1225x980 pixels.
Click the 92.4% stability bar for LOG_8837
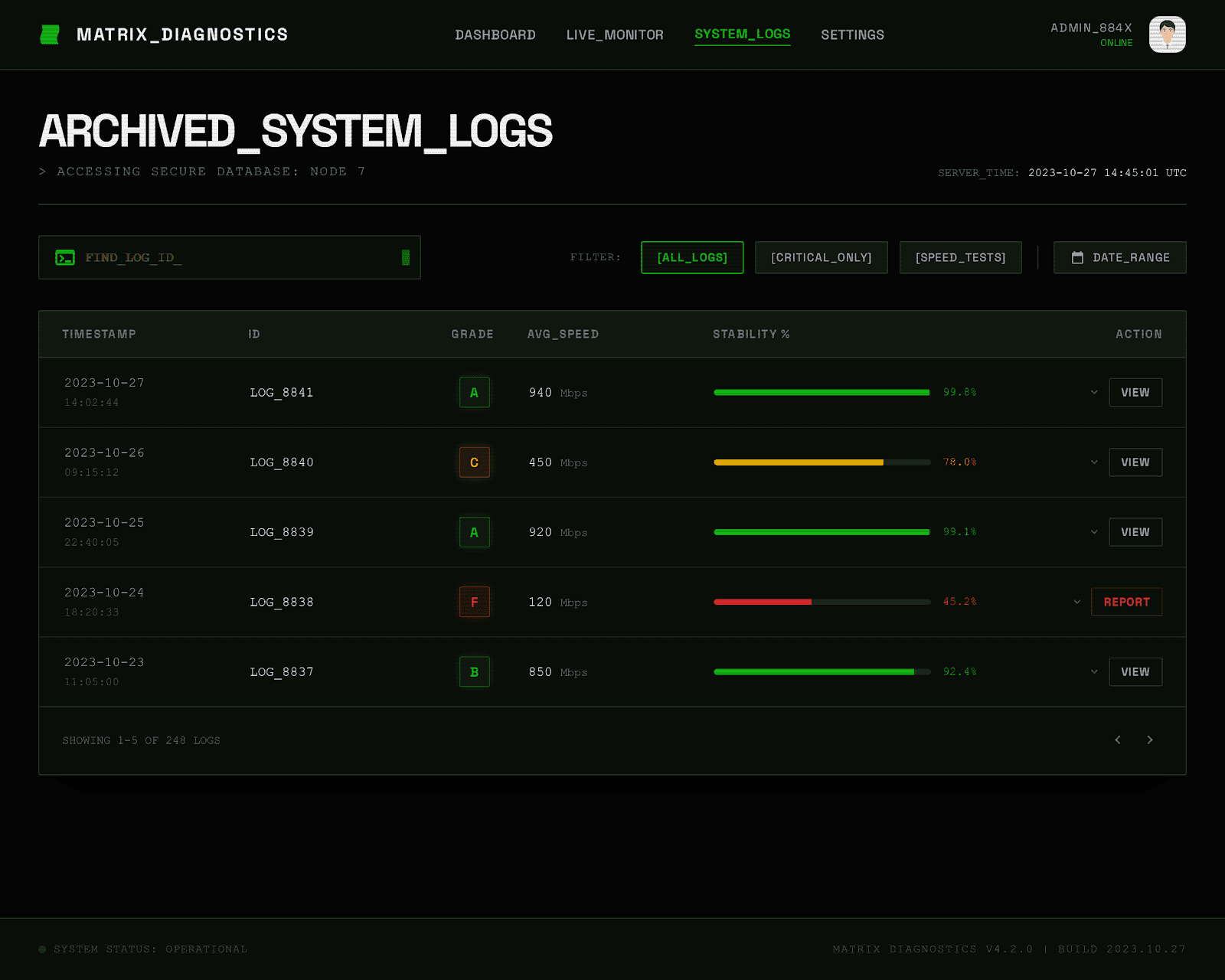[x=822, y=672]
